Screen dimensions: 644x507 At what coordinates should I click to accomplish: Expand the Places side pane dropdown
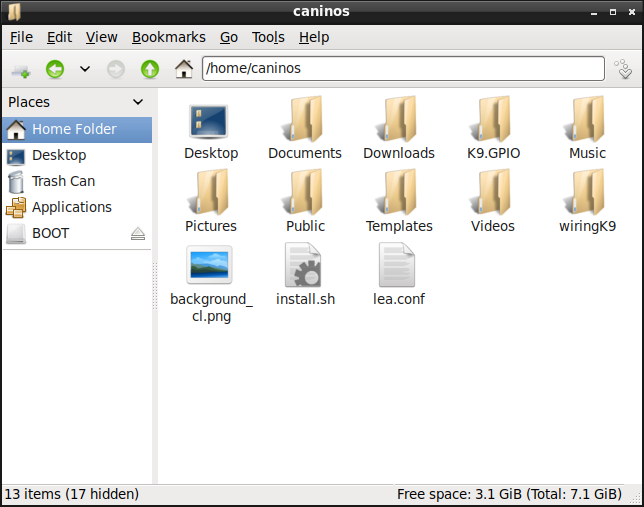(138, 102)
